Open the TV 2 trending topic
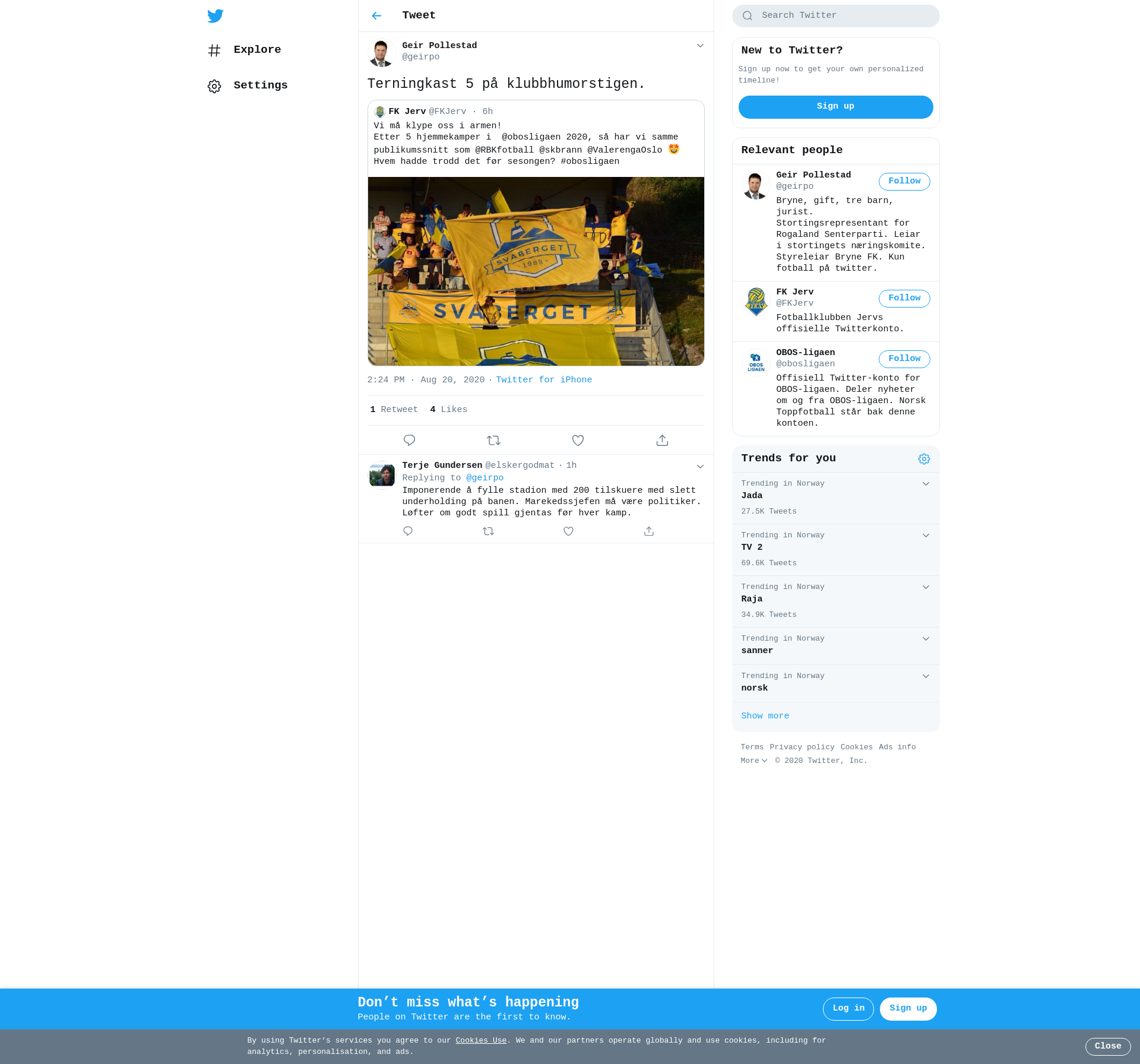The image size is (1140, 1064). (x=835, y=550)
